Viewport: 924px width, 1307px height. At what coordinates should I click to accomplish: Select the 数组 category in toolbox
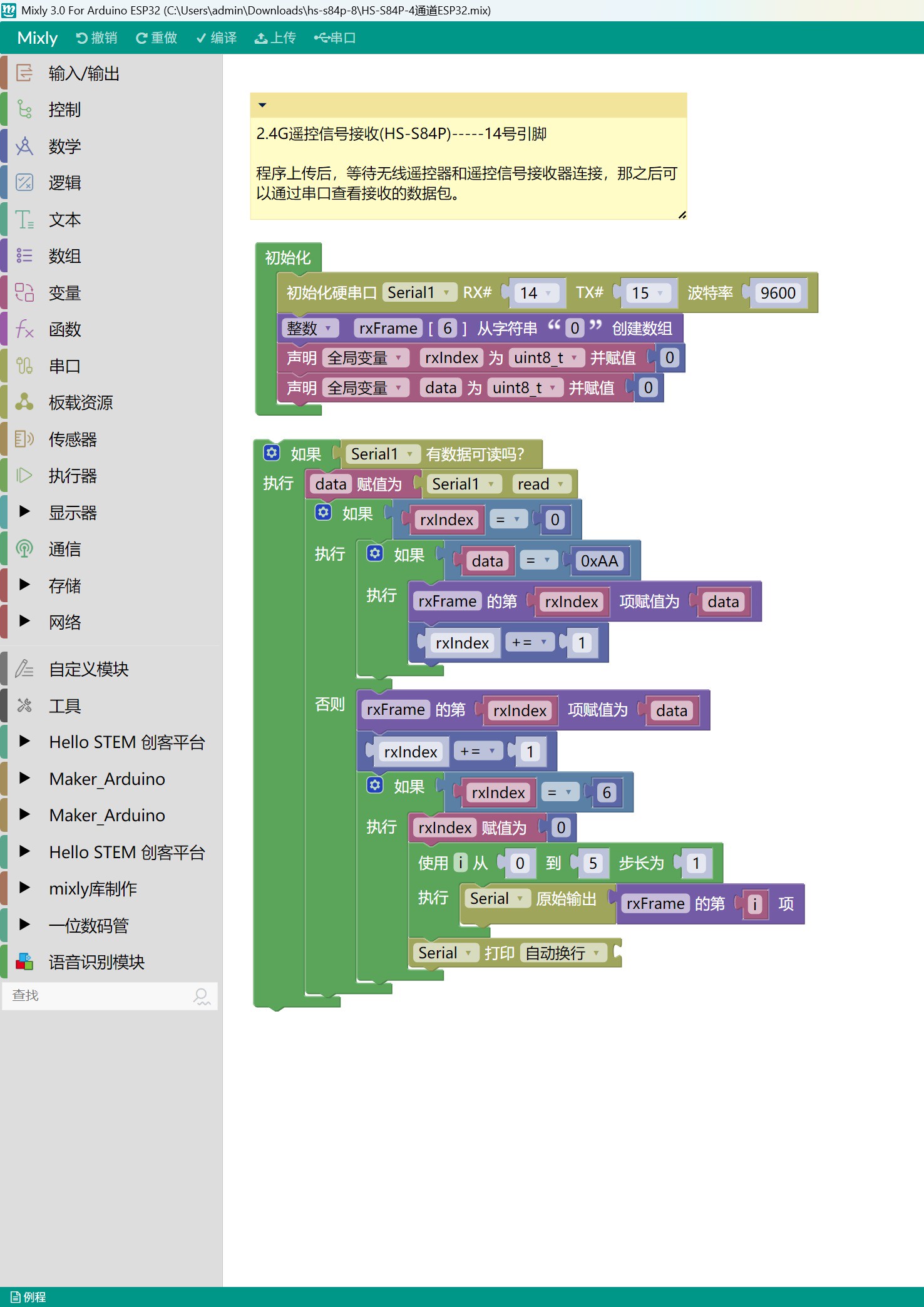[111, 256]
